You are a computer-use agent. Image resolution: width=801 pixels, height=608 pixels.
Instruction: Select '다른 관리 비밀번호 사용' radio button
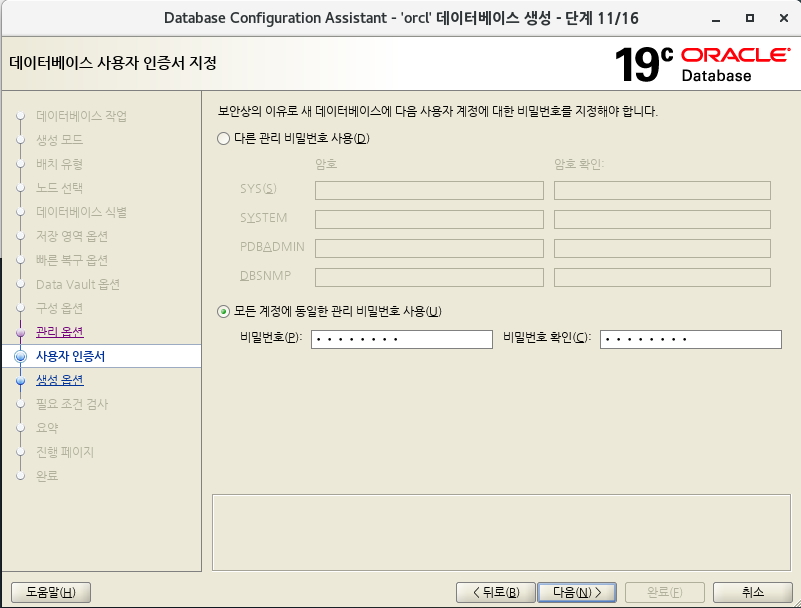tap(223, 138)
